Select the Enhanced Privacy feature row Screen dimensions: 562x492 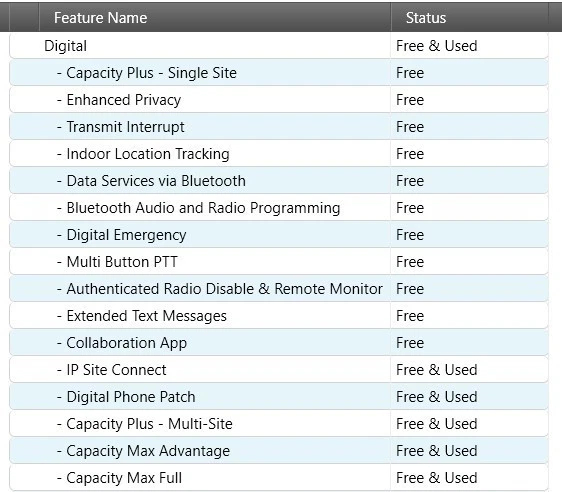click(279, 100)
